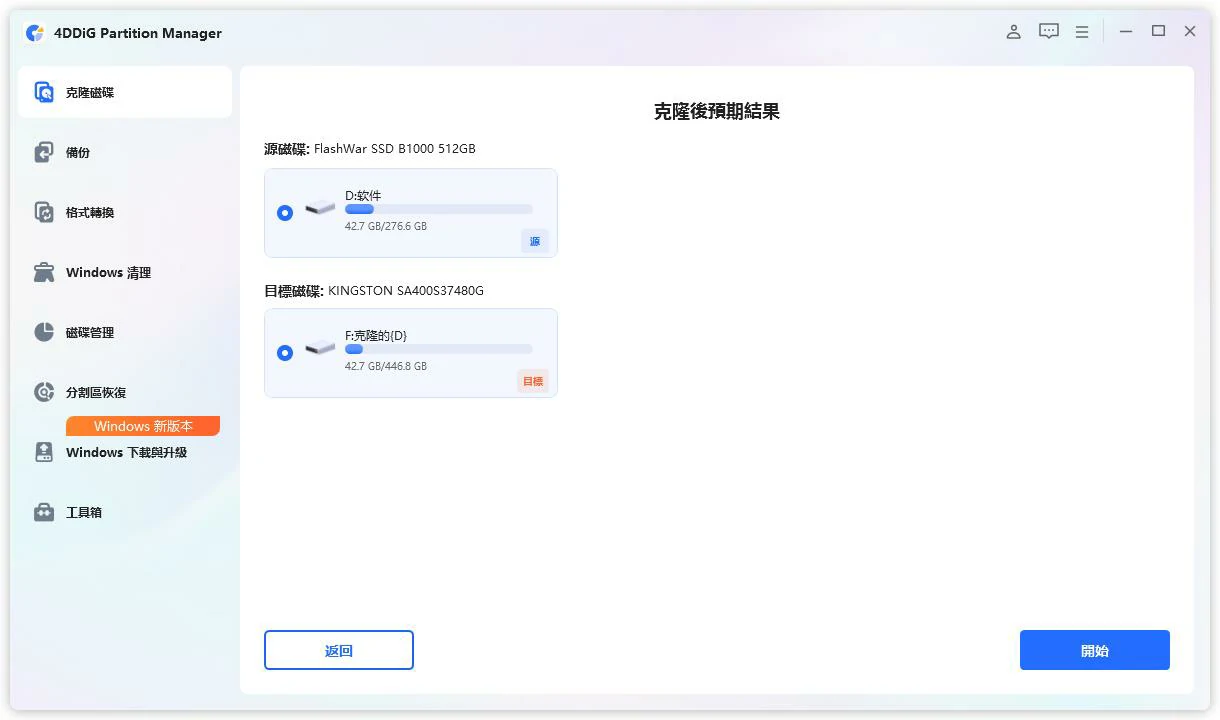Click the 目標磁碟 KINGSTON label

click(x=374, y=291)
